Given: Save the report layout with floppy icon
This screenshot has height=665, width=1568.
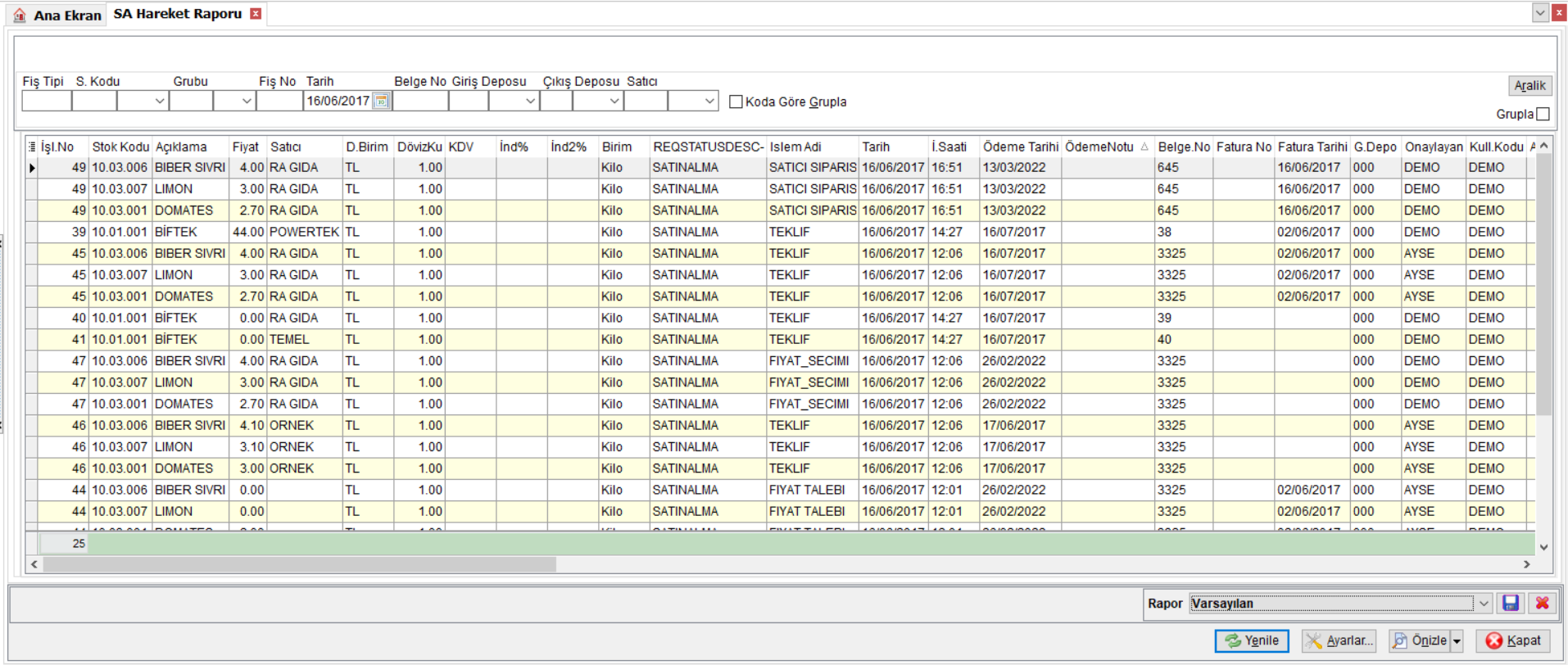Looking at the screenshot, I should [1510, 604].
